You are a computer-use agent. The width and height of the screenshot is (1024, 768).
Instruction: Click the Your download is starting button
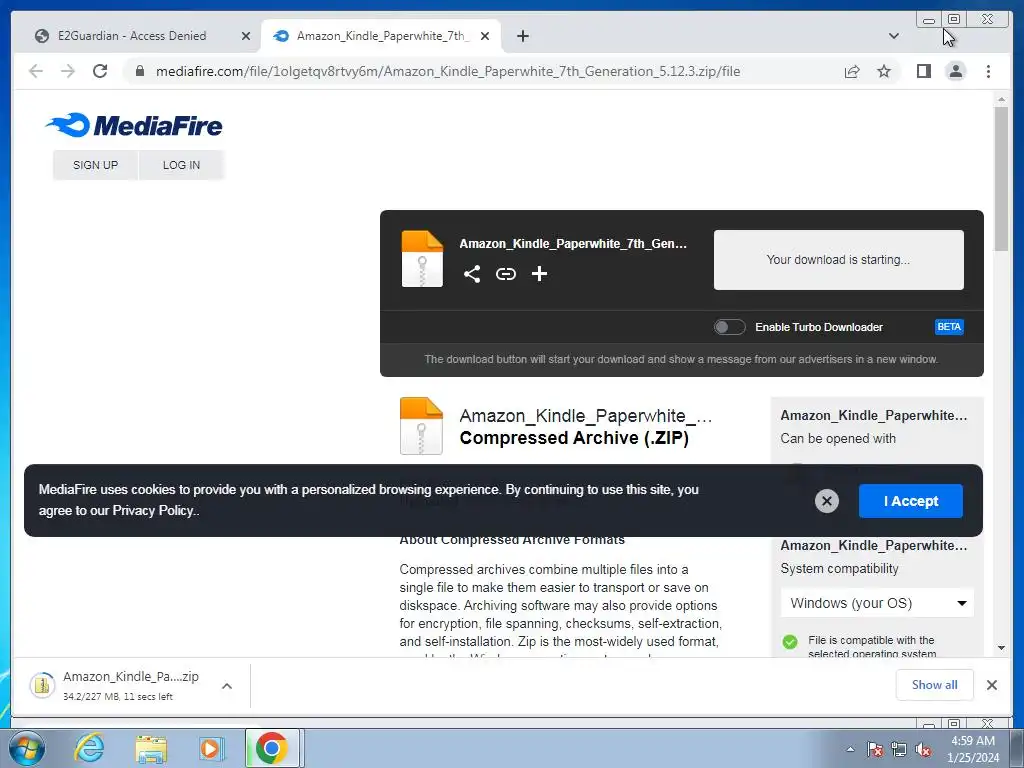click(x=839, y=260)
